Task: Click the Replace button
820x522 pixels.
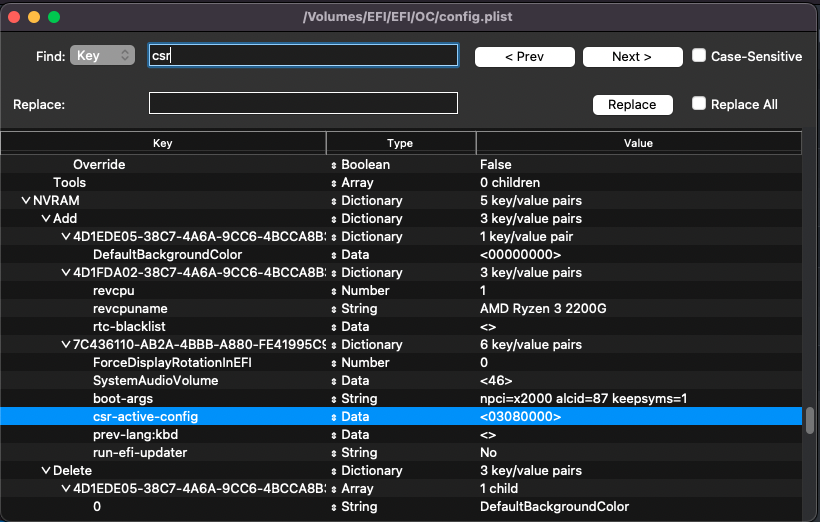Action: pos(632,104)
